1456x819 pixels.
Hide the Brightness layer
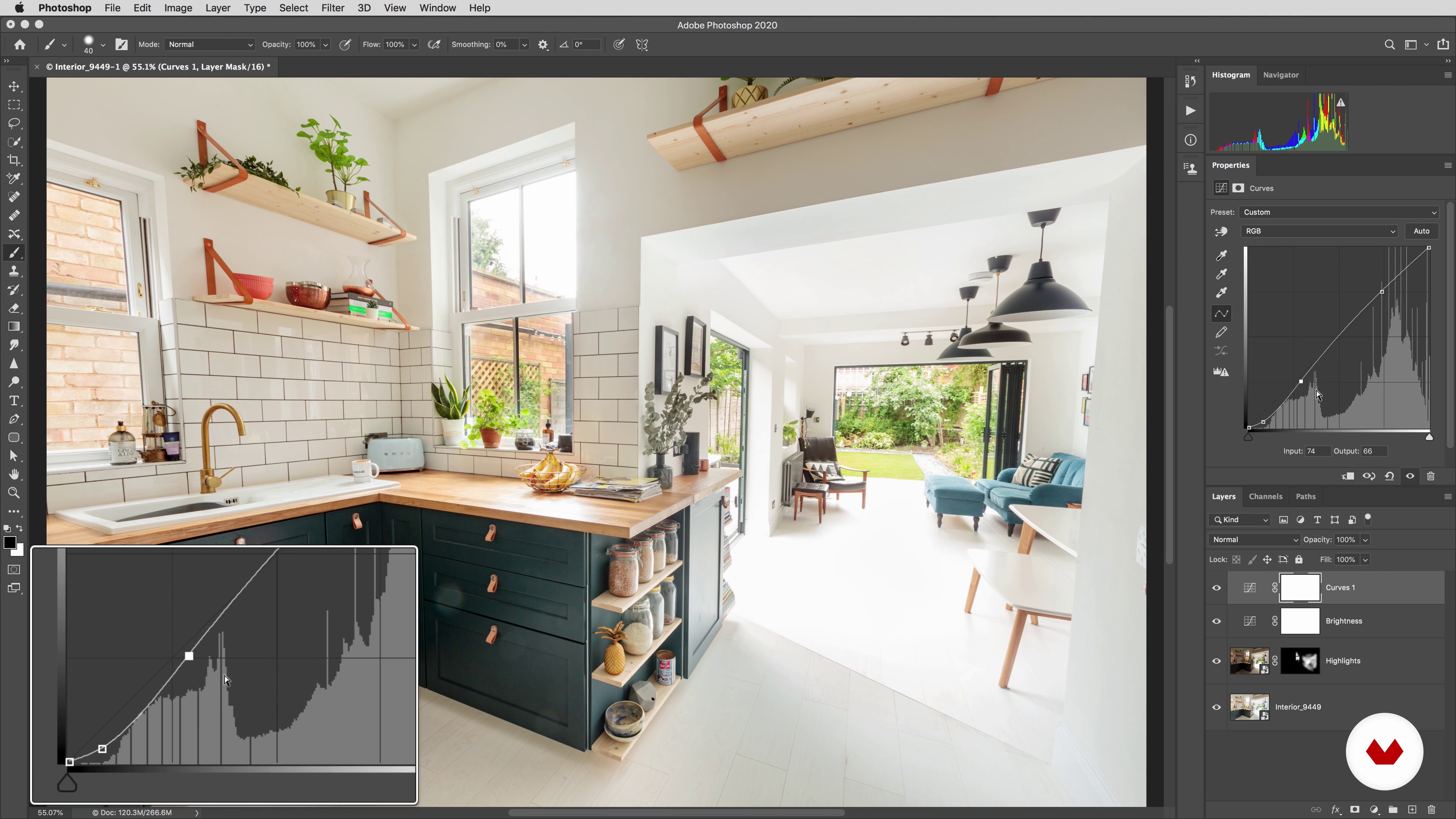(x=1216, y=621)
